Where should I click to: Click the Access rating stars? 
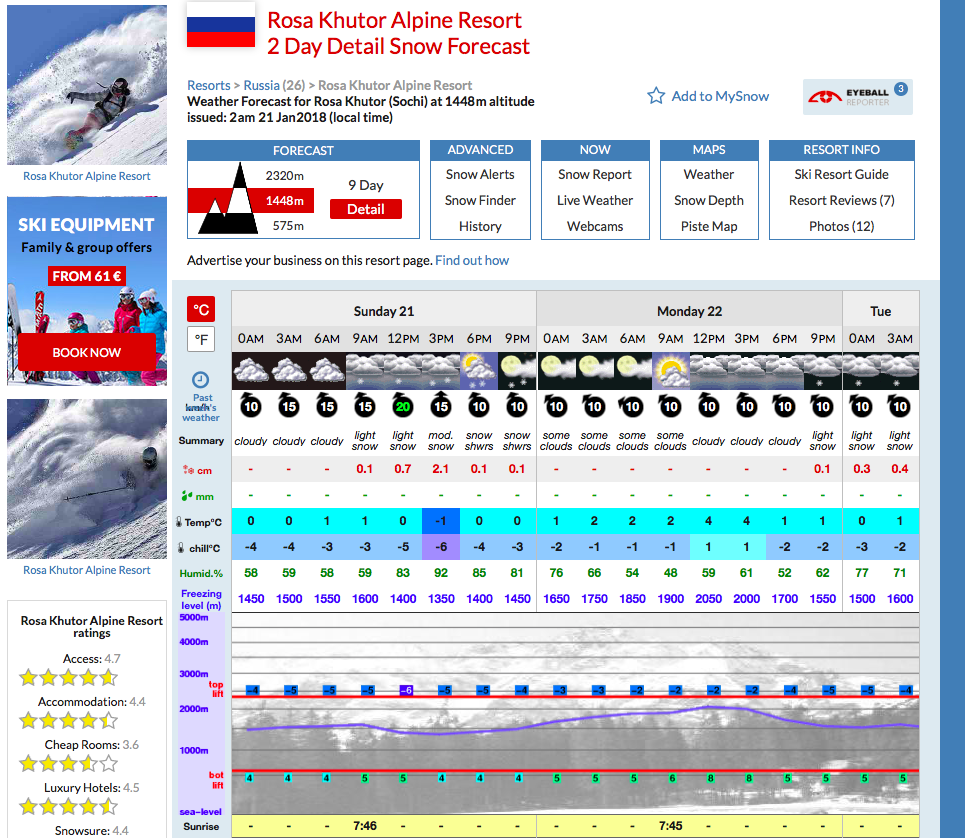(x=68, y=678)
